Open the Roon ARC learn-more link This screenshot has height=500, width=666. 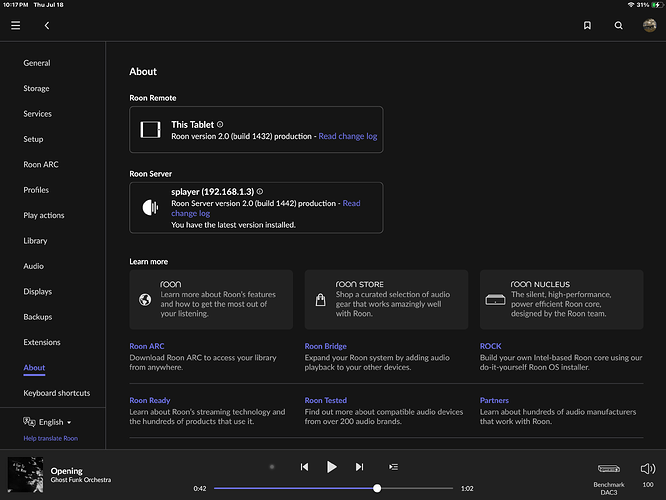(147, 346)
